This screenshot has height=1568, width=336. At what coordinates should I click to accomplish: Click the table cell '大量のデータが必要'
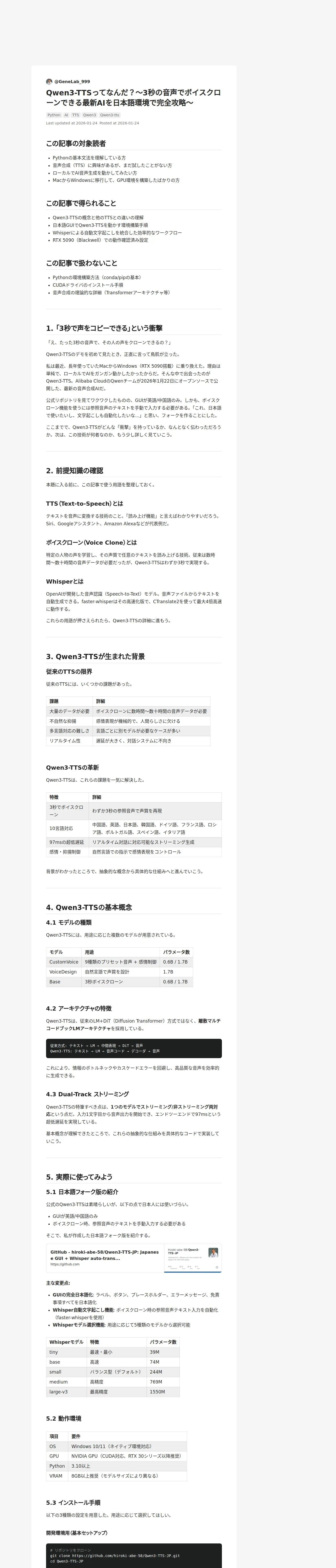[70, 711]
